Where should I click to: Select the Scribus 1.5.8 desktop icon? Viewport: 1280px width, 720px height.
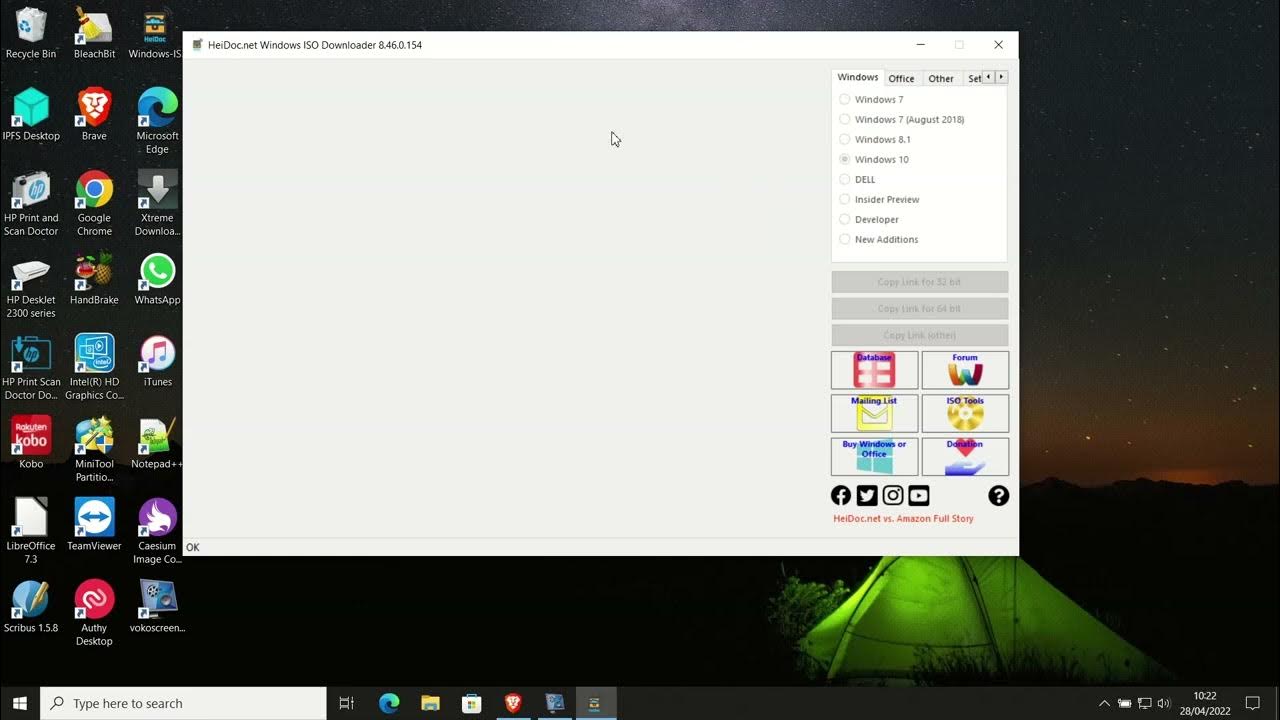coord(31,606)
